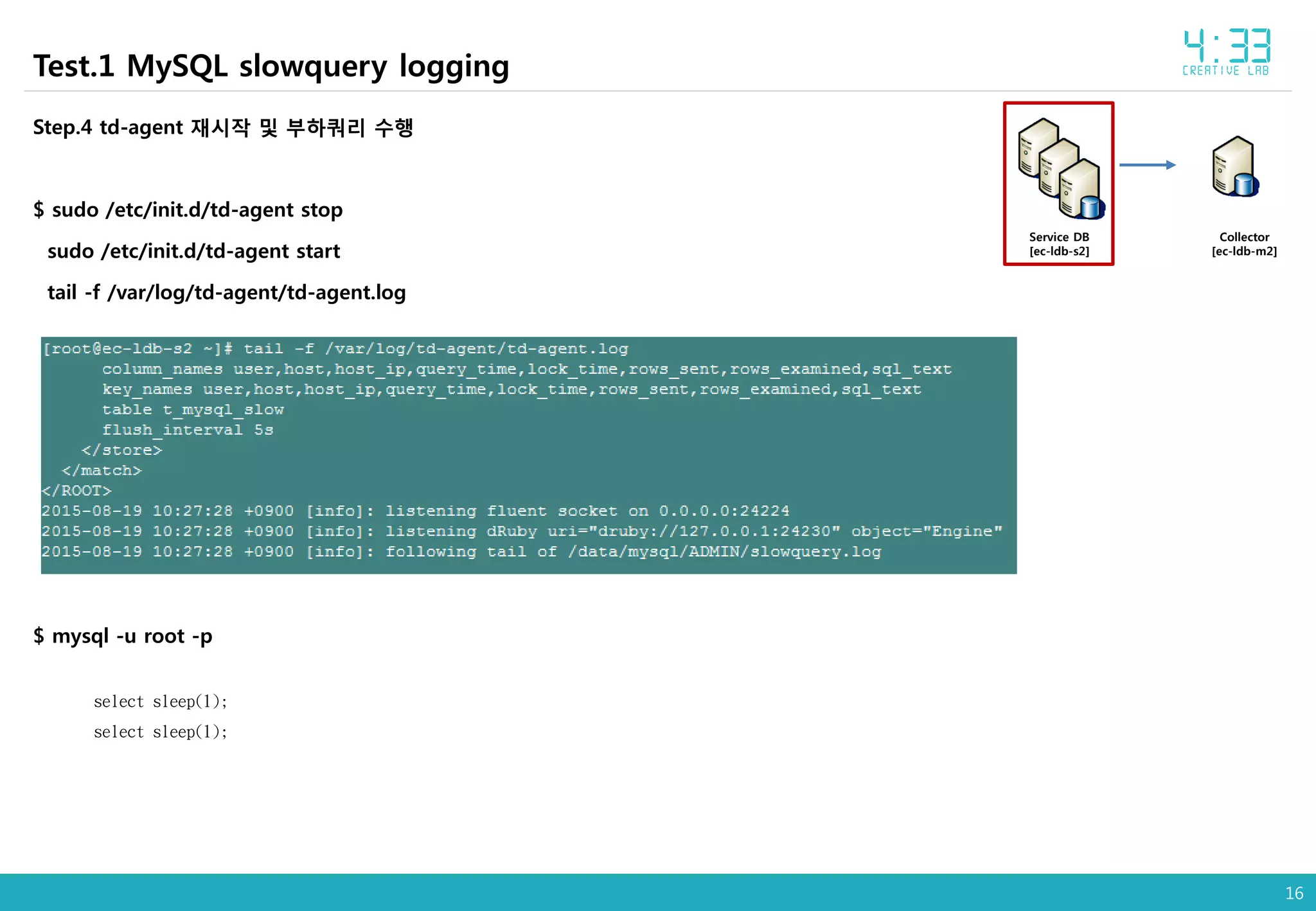This screenshot has width=1316, height=911.
Task: Click the slide title MySQL slowquery logging
Action: pos(271,66)
